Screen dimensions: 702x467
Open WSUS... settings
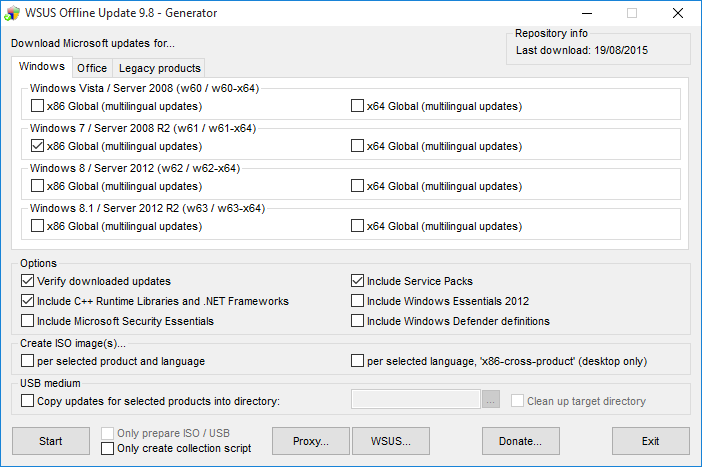pos(391,441)
